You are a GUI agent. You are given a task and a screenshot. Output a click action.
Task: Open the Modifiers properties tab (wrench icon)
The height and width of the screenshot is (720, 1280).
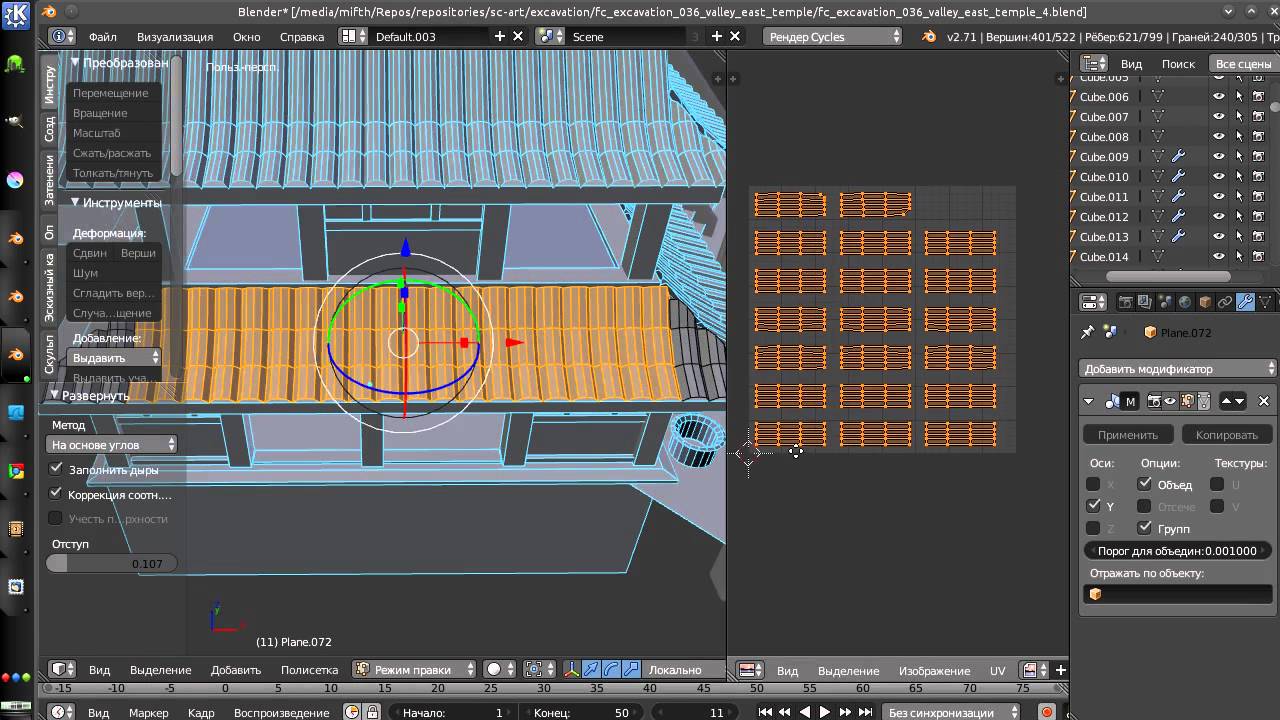pos(1245,301)
